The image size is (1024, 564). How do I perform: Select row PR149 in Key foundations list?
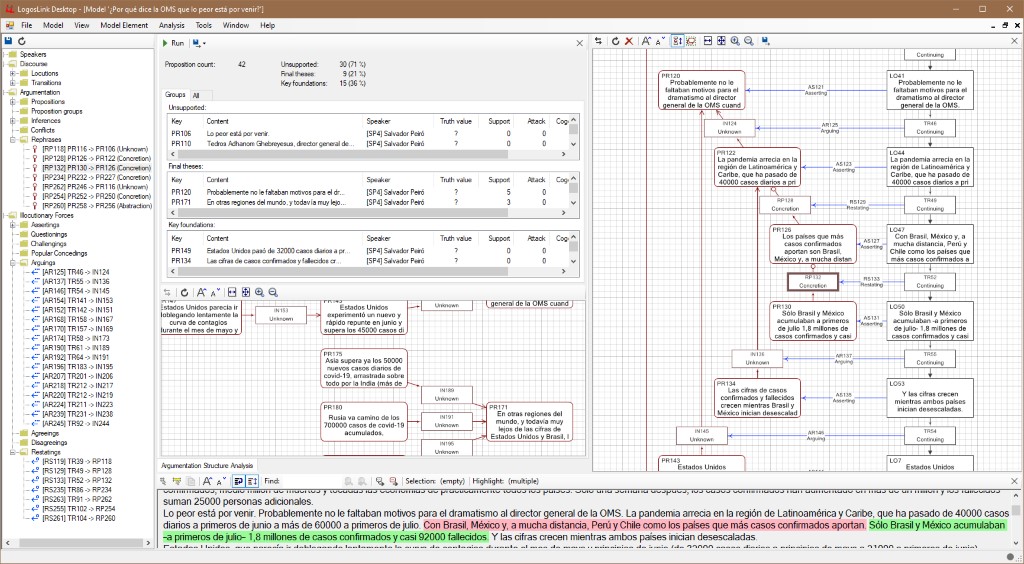coord(369,251)
